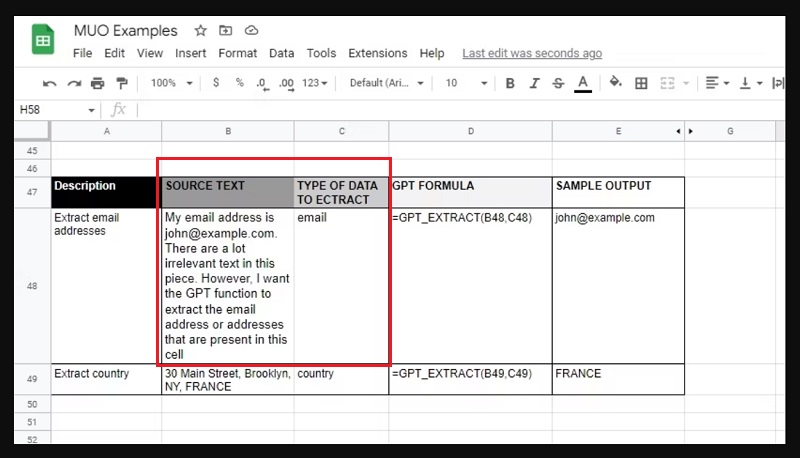This screenshot has height=458, width=800.
Task: Click the john@example.com sample output cell
Action: tap(618, 286)
